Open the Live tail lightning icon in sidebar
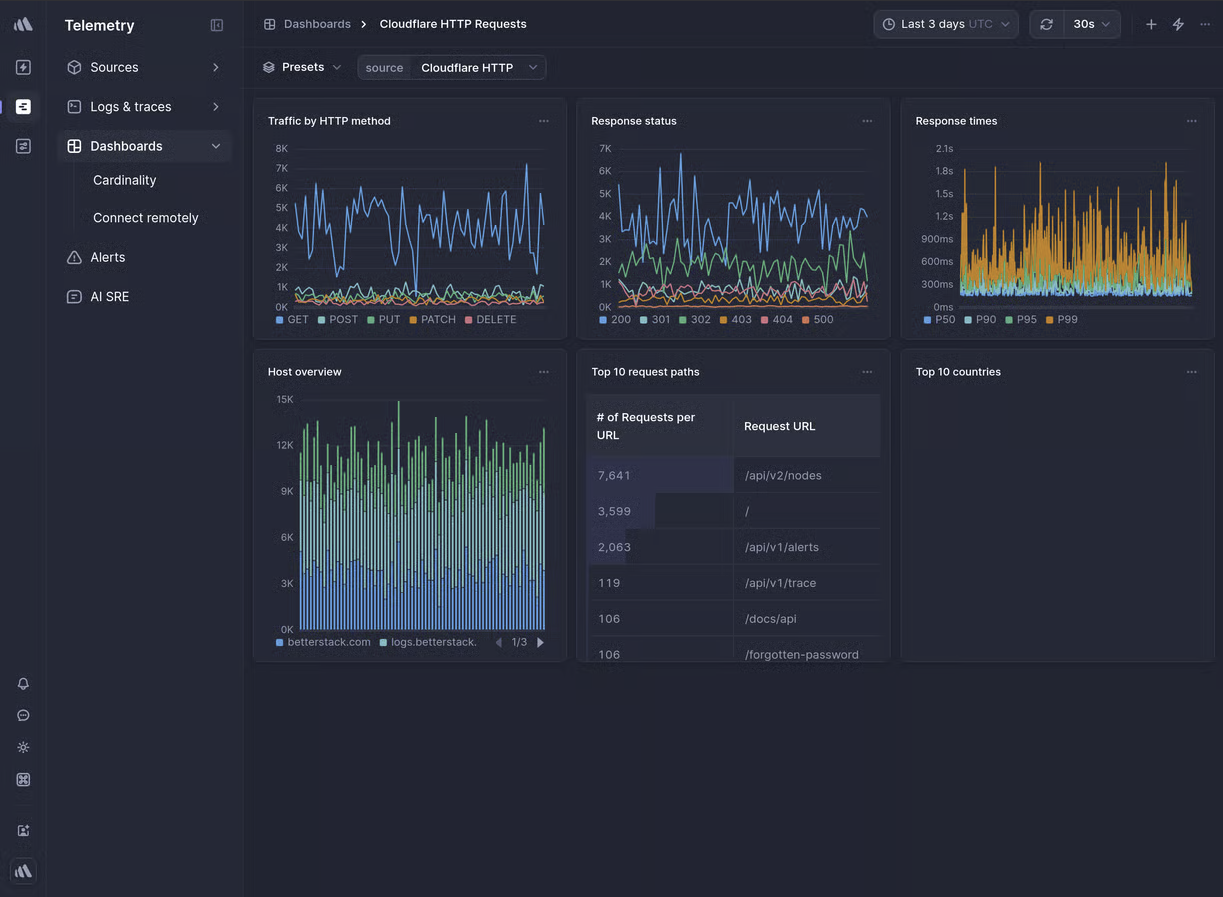 coord(22,67)
